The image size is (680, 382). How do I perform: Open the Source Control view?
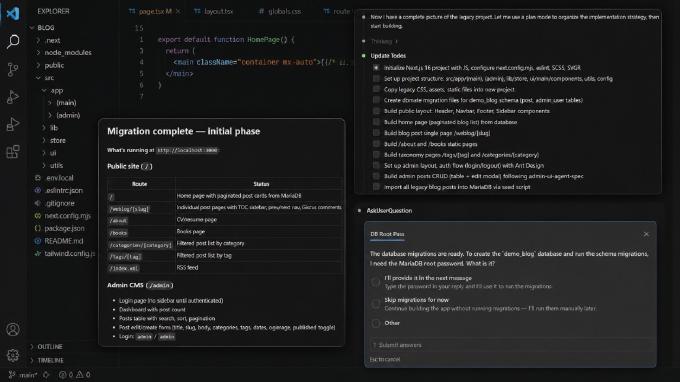13,69
